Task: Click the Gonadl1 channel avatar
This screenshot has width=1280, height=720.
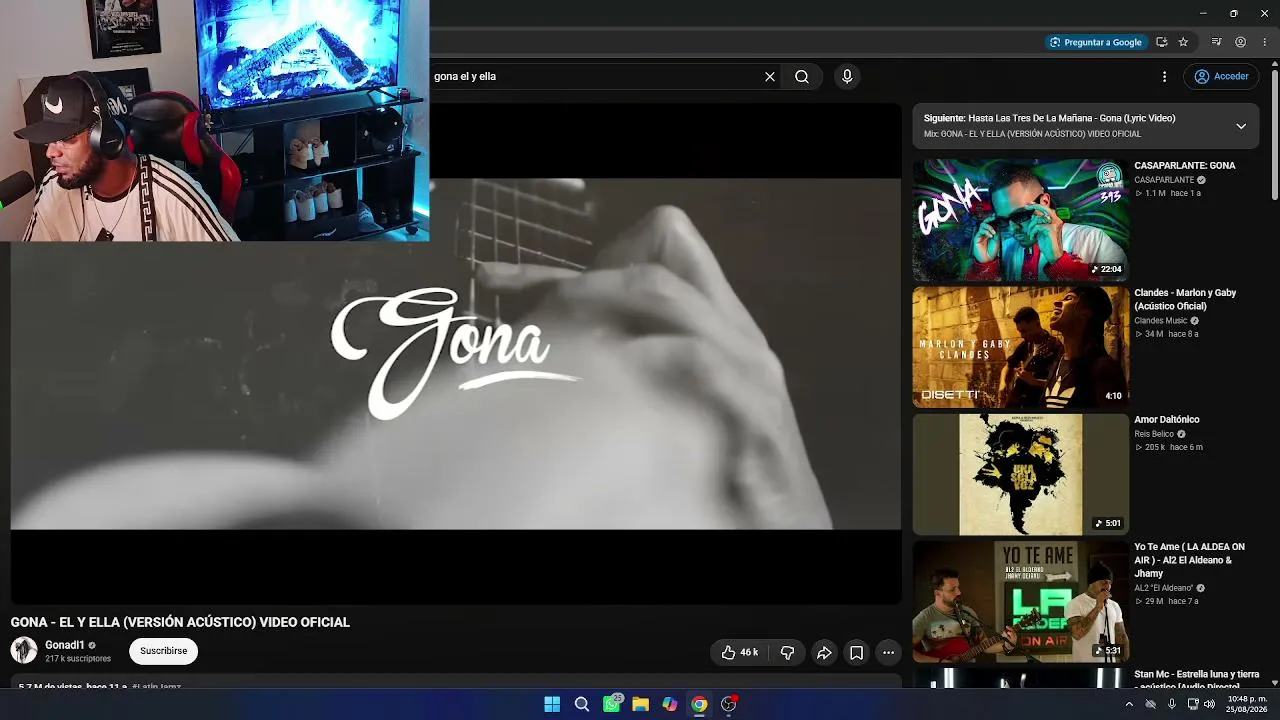Action: pyautogui.click(x=24, y=650)
